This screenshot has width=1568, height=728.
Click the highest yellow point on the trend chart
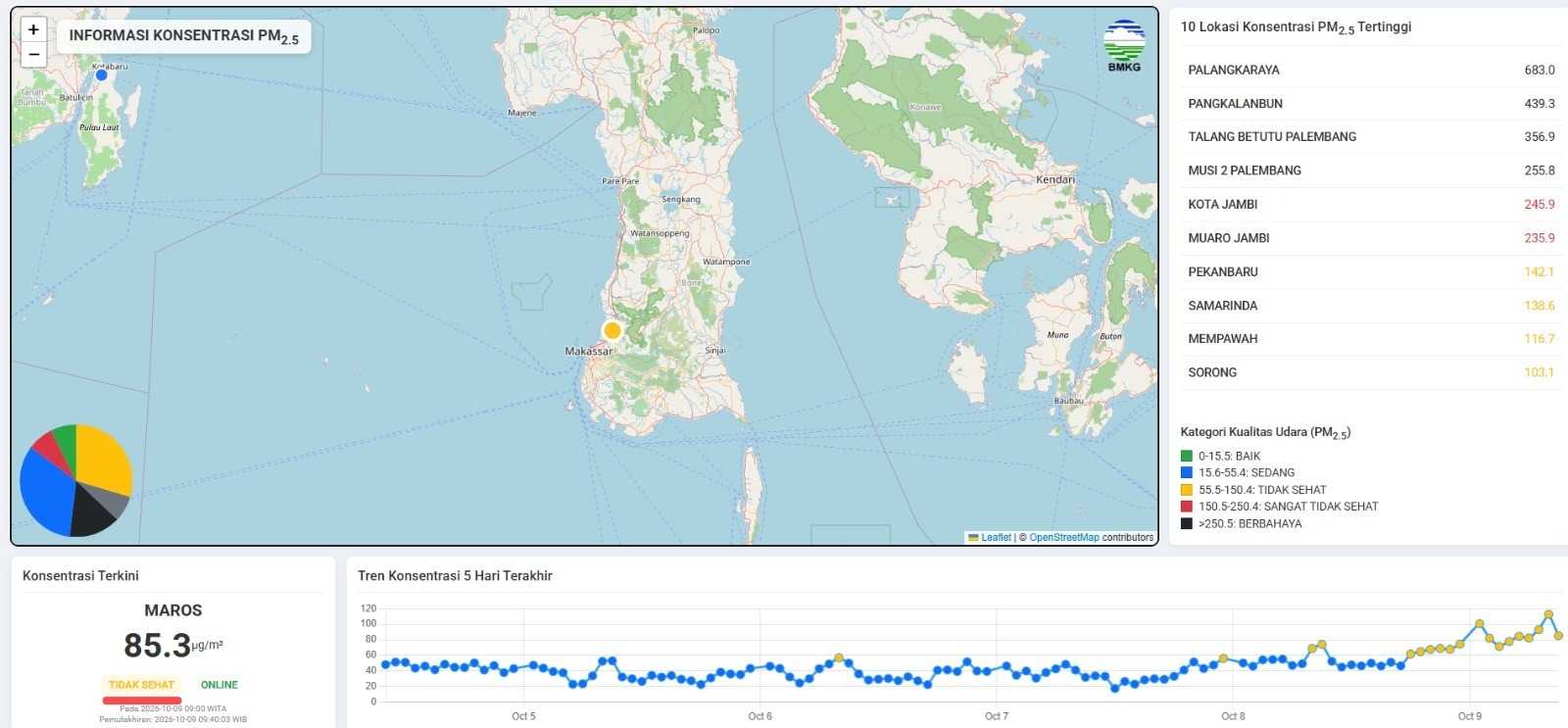(x=1548, y=615)
